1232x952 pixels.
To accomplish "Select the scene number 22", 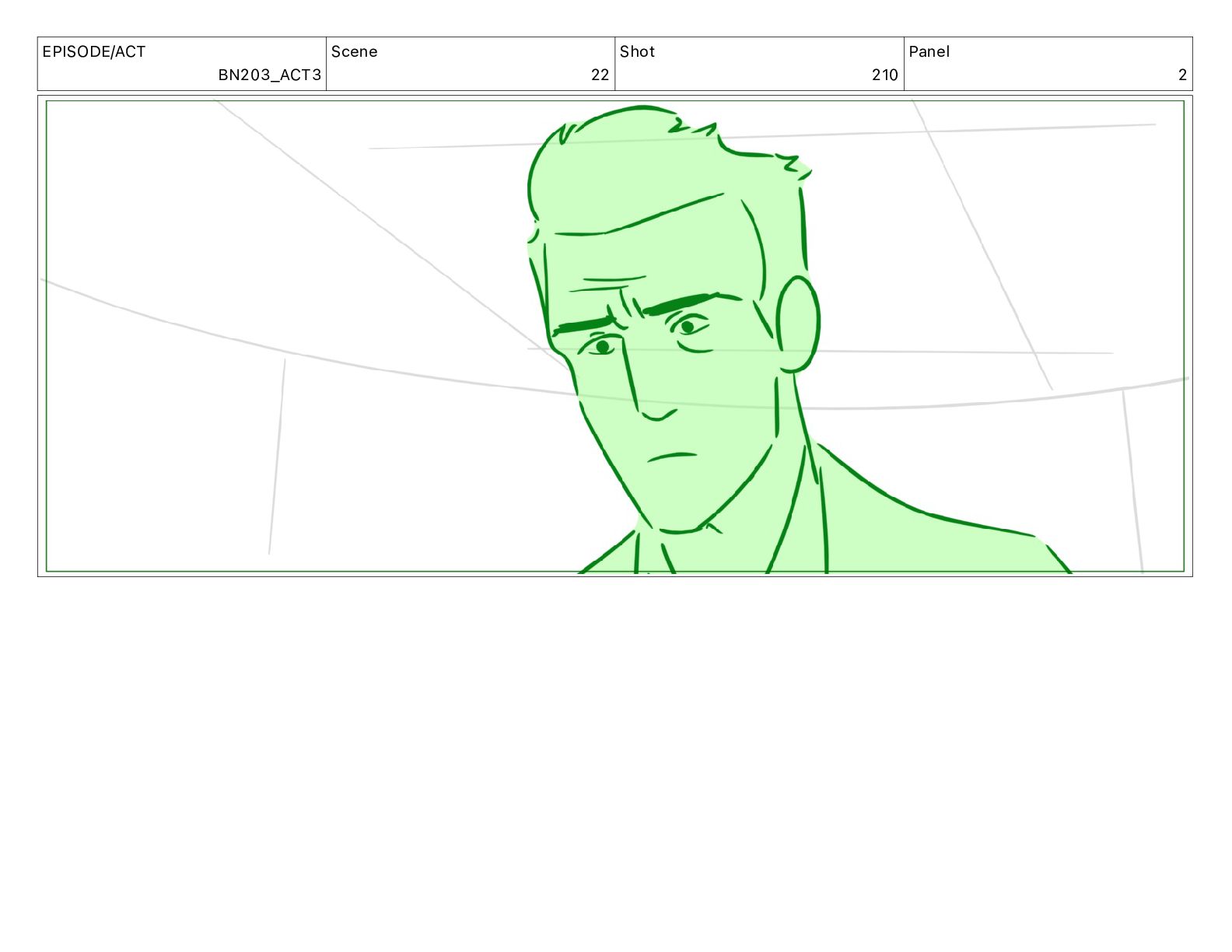I will point(600,75).
